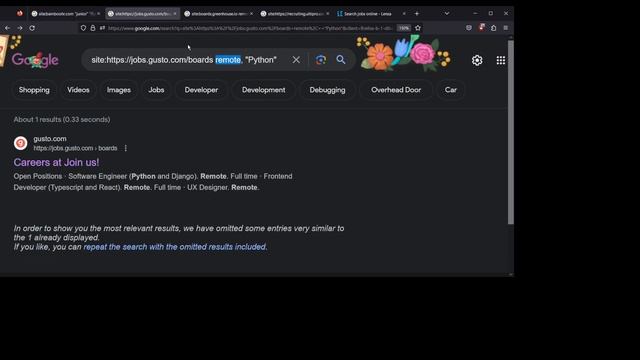Open a new browser tab

coord(417,13)
